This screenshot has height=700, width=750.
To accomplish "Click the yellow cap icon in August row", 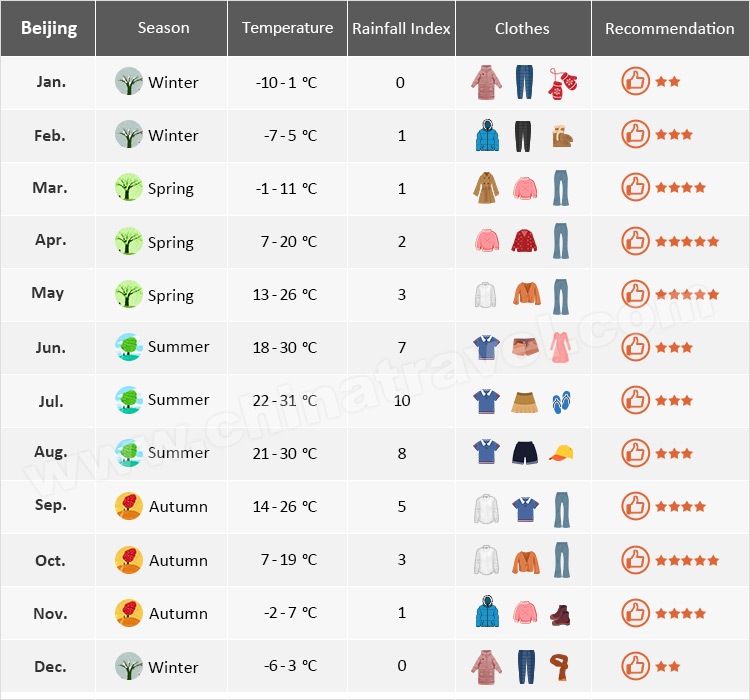I will pyautogui.click(x=562, y=454).
